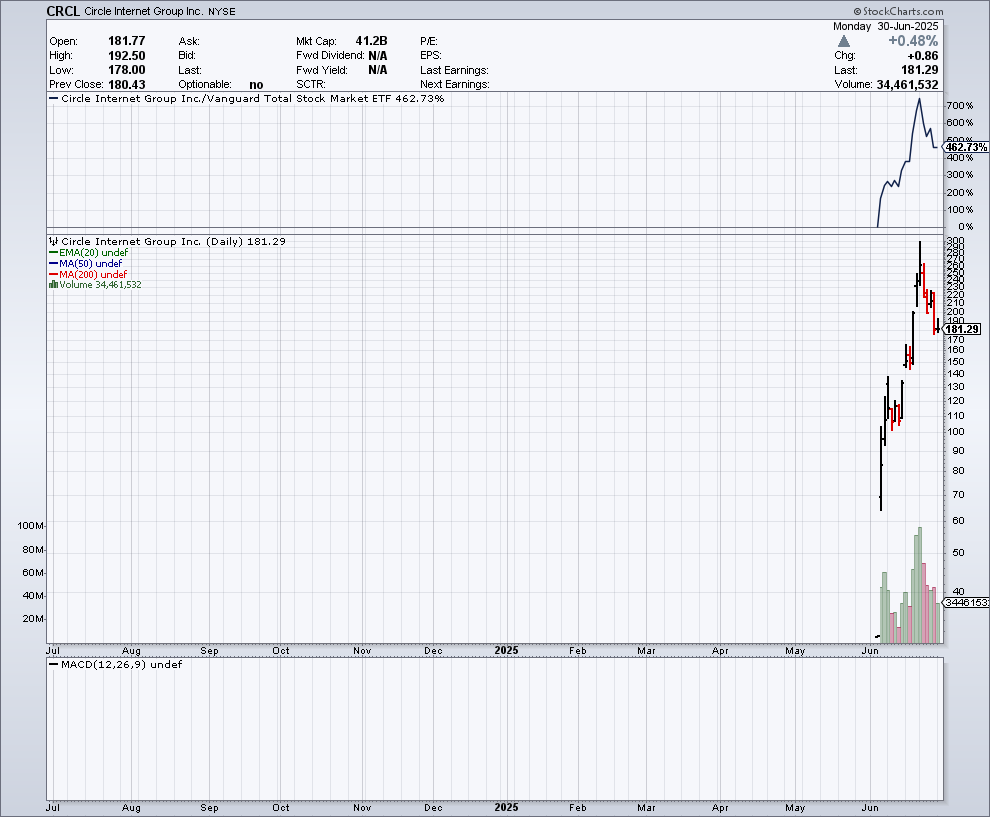Click the Jun label under the price chart
Image resolution: width=990 pixels, height=817 pixels.
click(870, 650)
